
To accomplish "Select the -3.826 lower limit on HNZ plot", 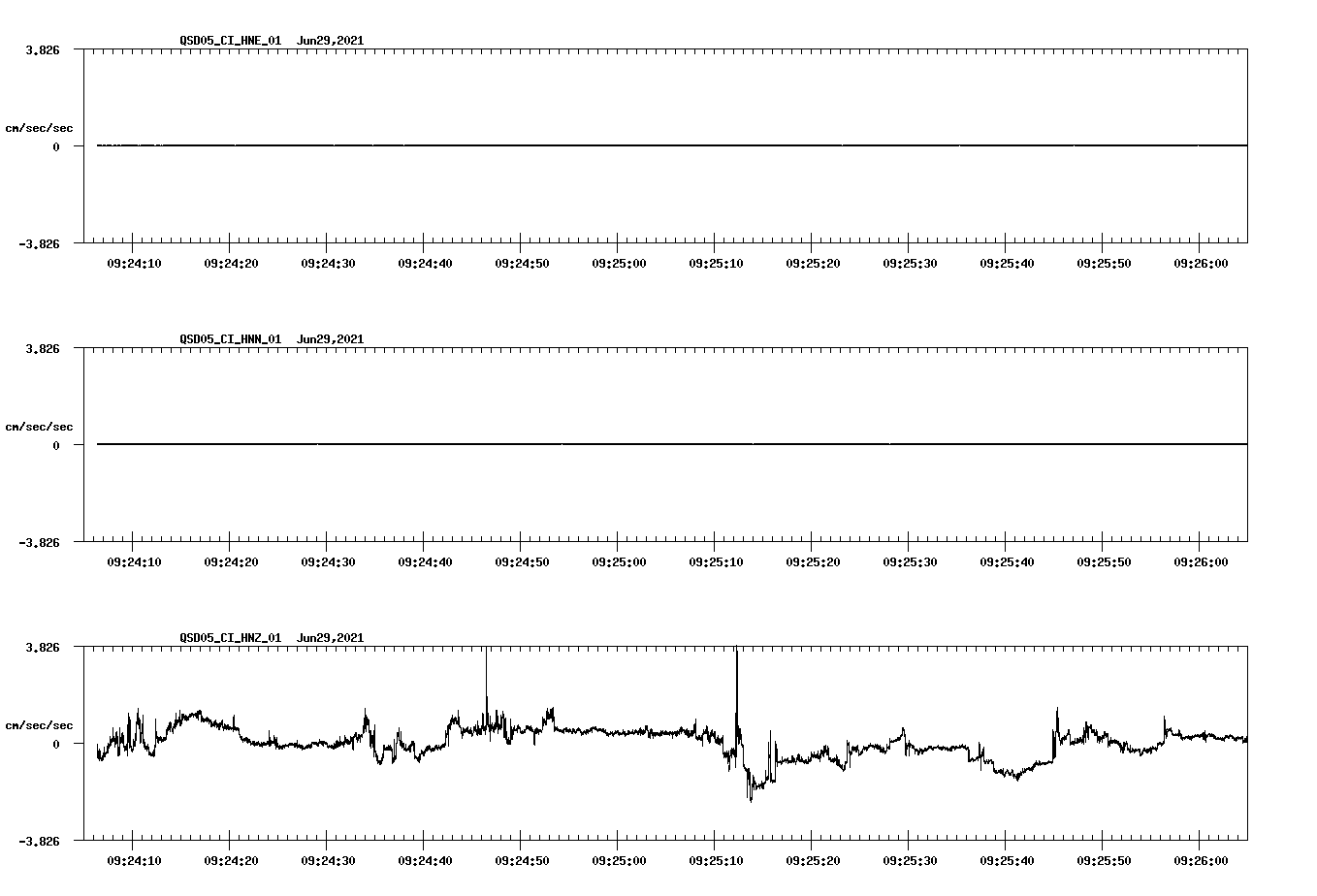I will pyautogui.click(x=39, y=842).
